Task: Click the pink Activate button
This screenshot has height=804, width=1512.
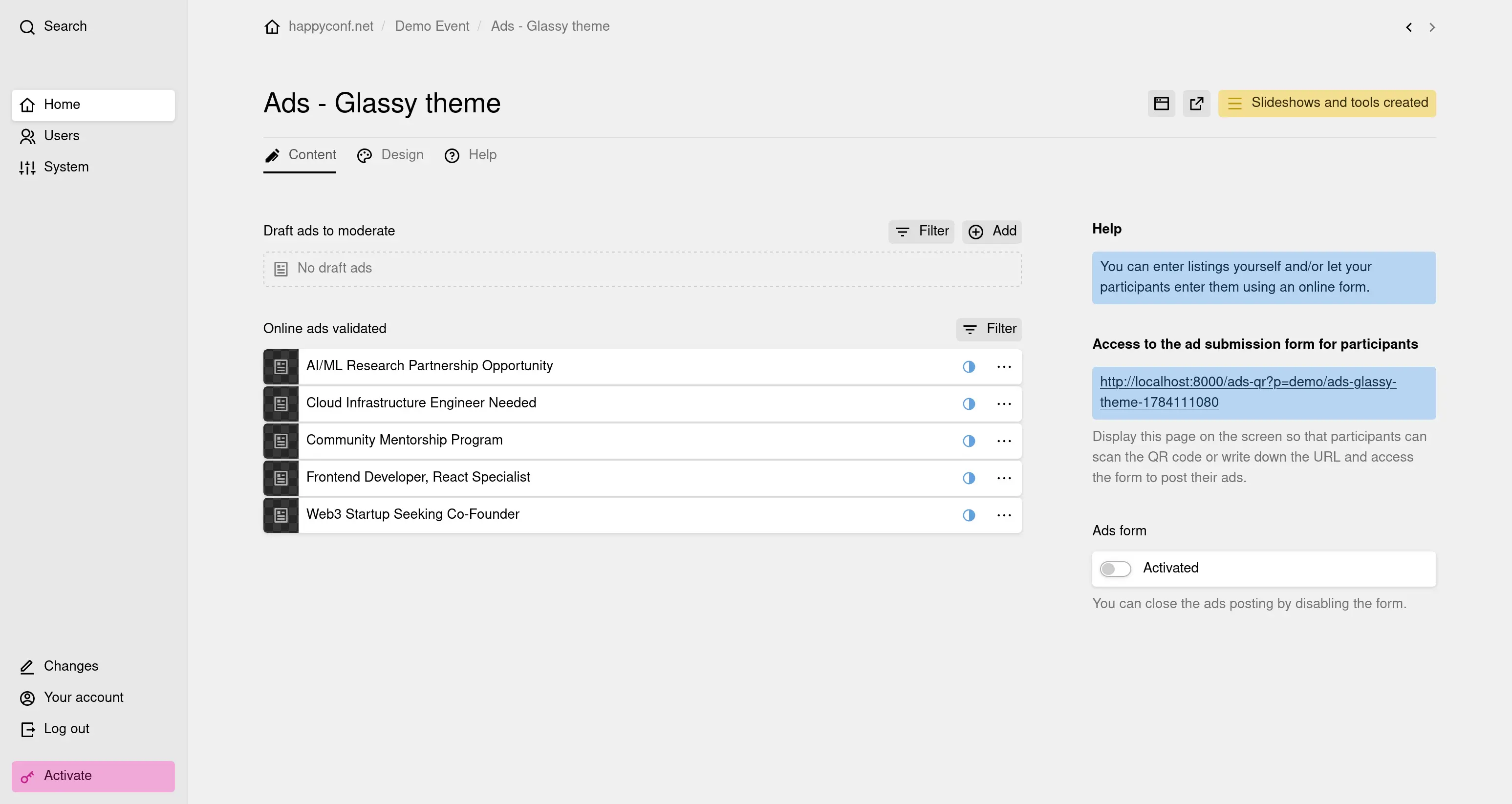Action: [93, 777]
